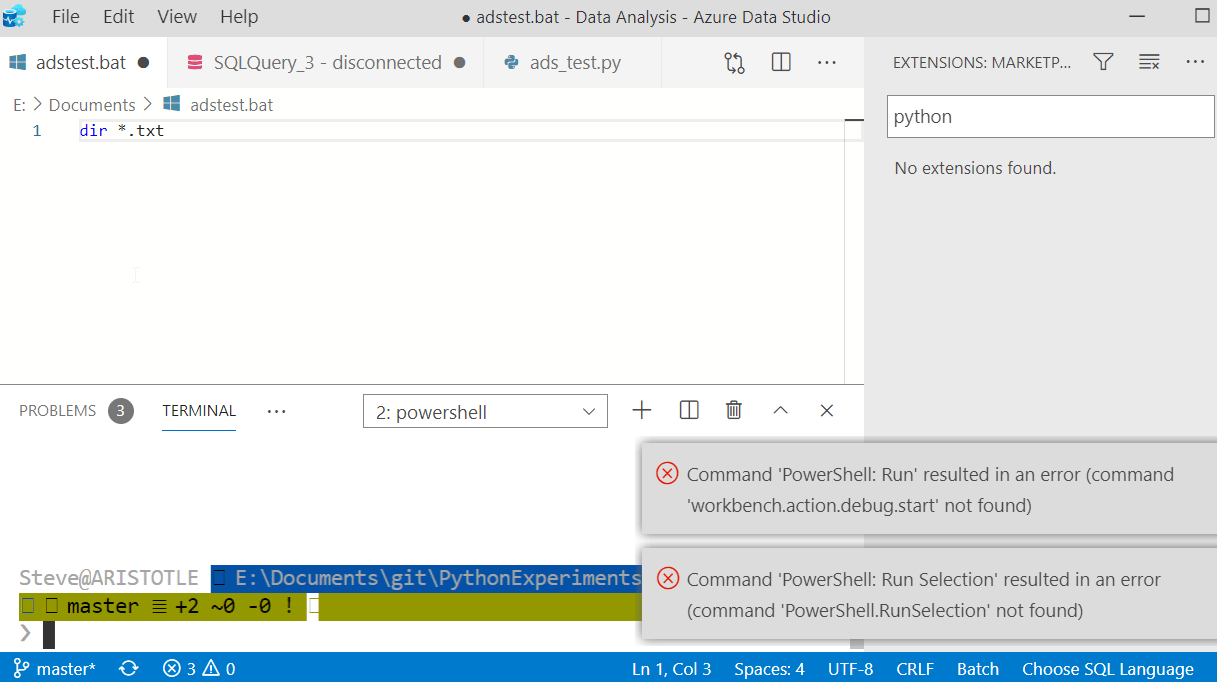
Task: Open the '2: powershell' terminal dropdown
Action: tap(485, 412)
